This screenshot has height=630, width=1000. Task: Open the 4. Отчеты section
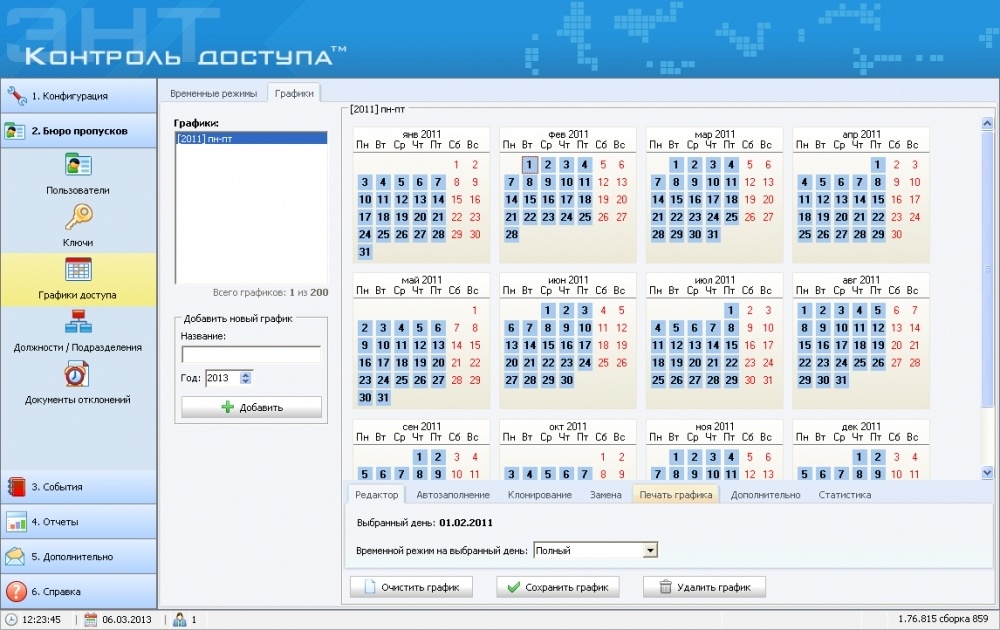coord(78,522)
